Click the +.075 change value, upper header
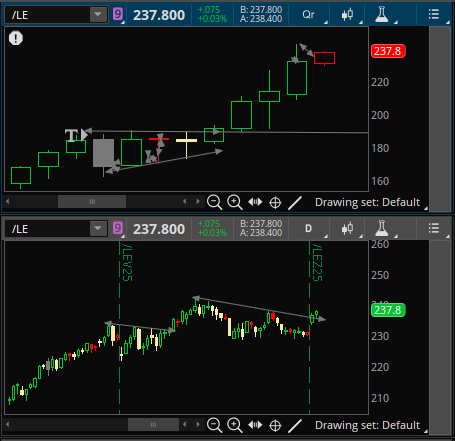Image resolution: width=455 pixels, height=441 pixels. pos(209,10)
